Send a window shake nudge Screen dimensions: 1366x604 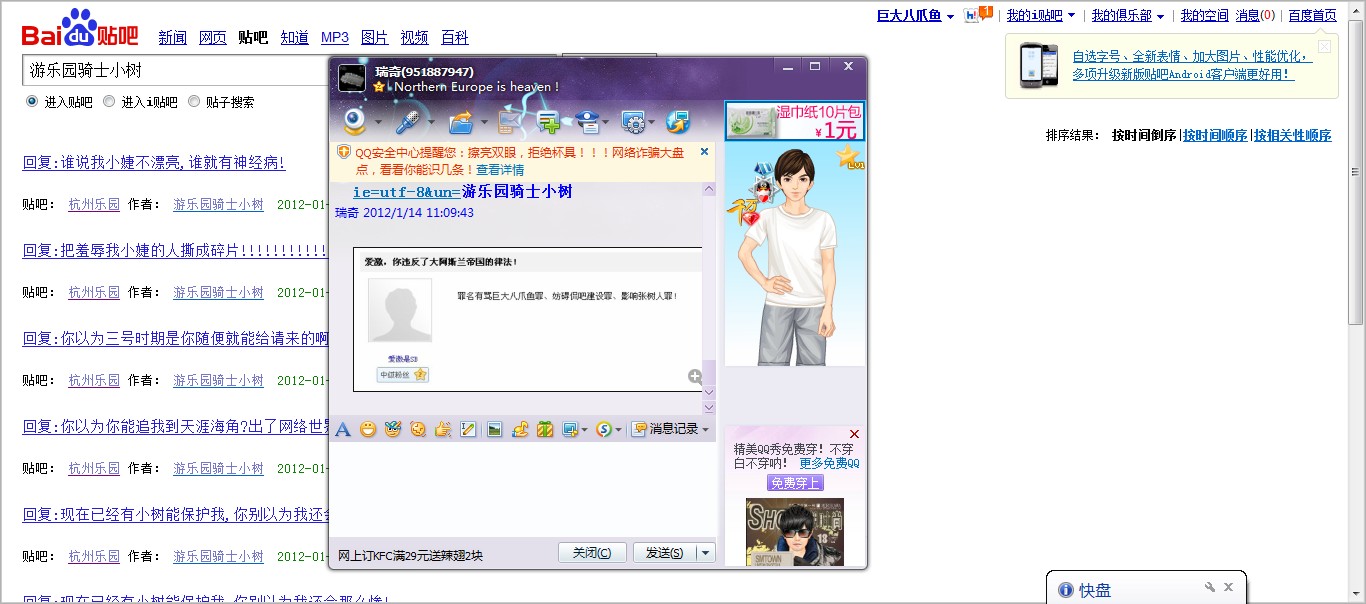[x=418, y=429]
